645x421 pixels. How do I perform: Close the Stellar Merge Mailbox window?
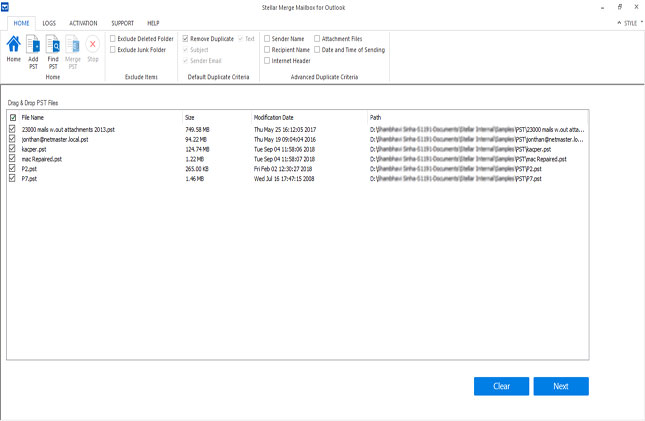[636, 7]
